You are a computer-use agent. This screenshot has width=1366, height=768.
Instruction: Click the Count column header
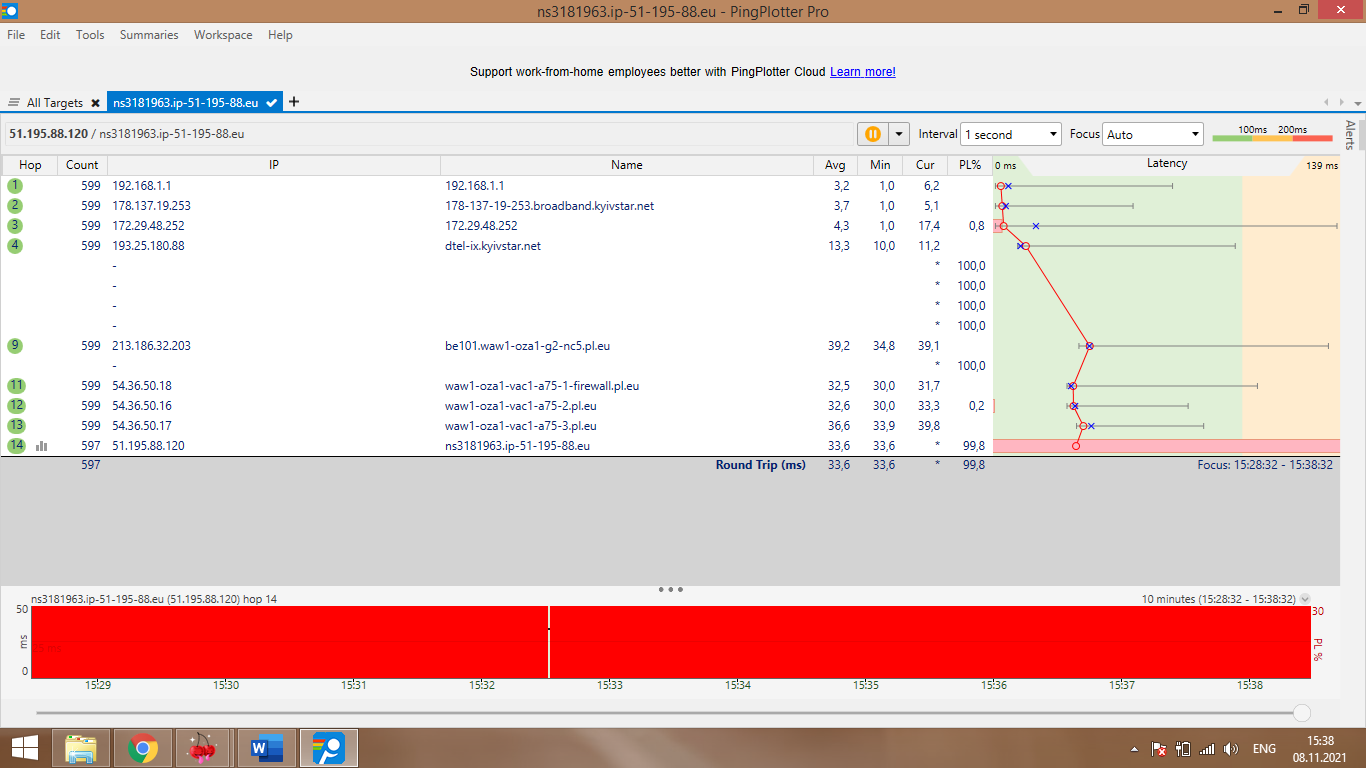82,165
